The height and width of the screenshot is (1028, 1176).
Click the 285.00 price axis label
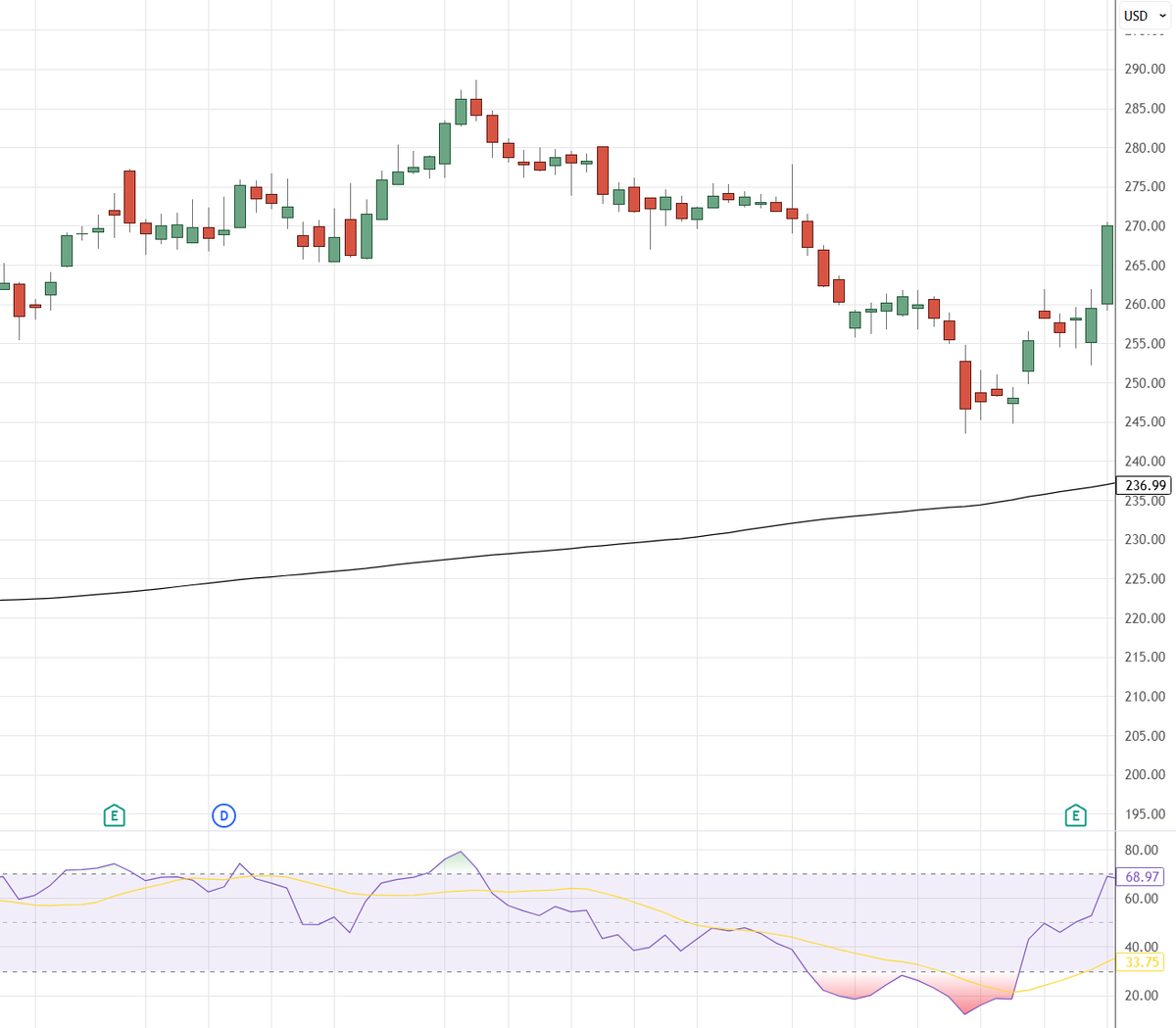(x=1145, y=109)
